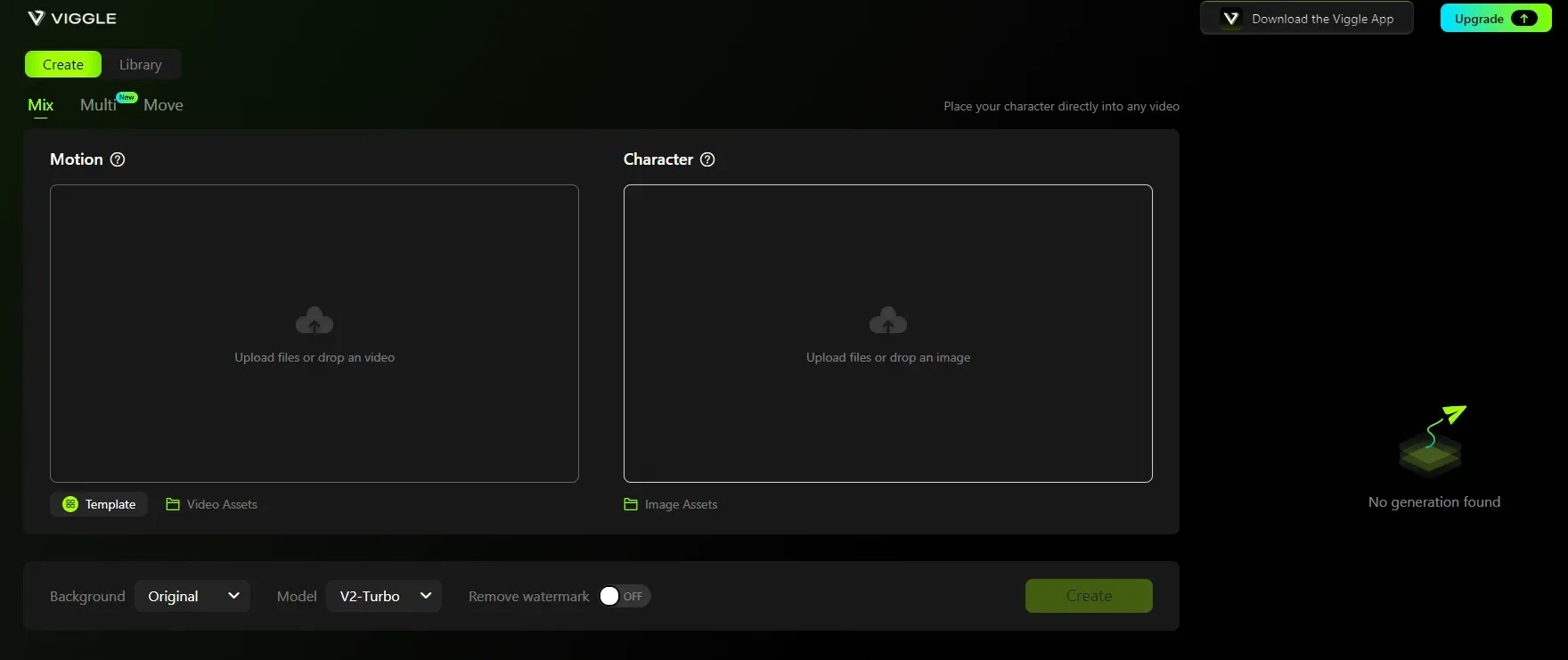Toggle the Remove watermark switch
The width and height of the screenshot is (1568, 660).
tap(624, 596)
